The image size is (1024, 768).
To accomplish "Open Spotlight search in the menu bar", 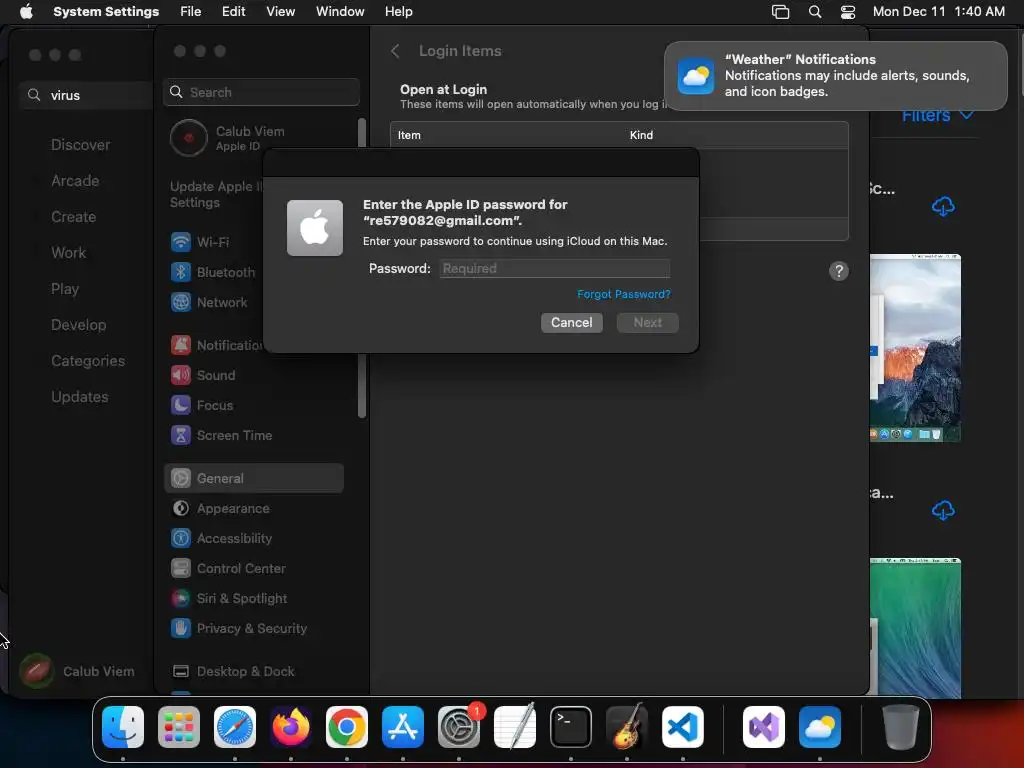I will [815, 12].
